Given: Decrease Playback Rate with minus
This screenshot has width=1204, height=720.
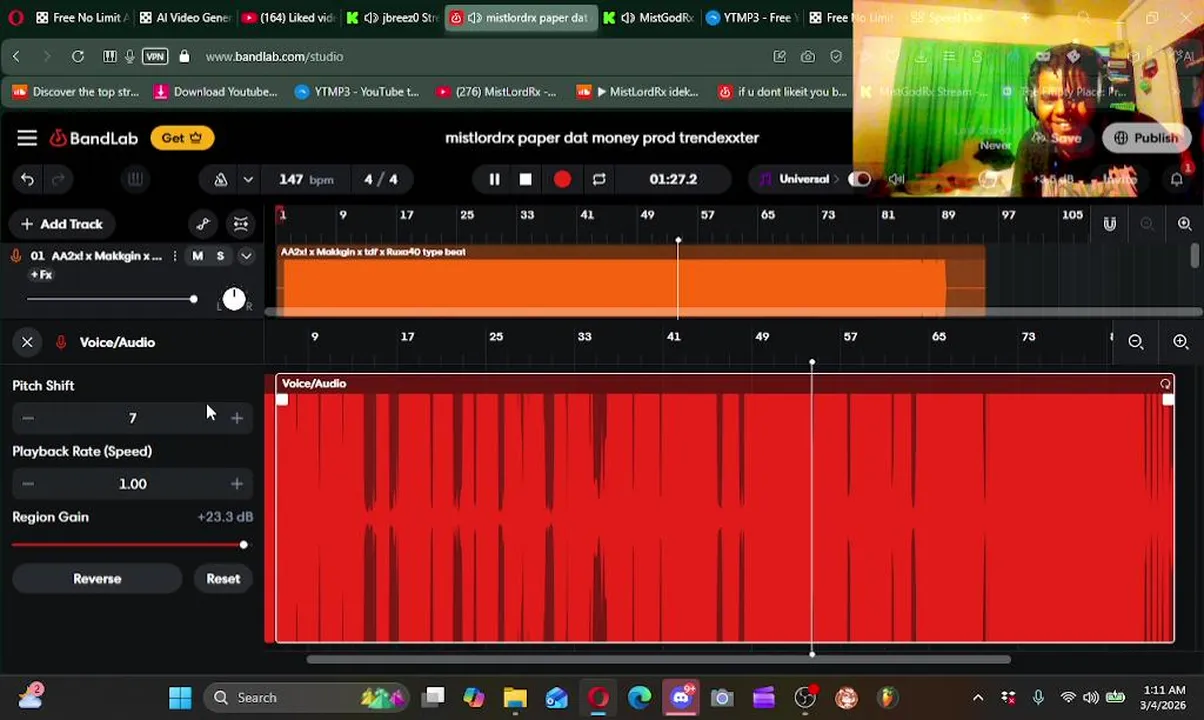Looking at the screenshot, I should [28, 484].
